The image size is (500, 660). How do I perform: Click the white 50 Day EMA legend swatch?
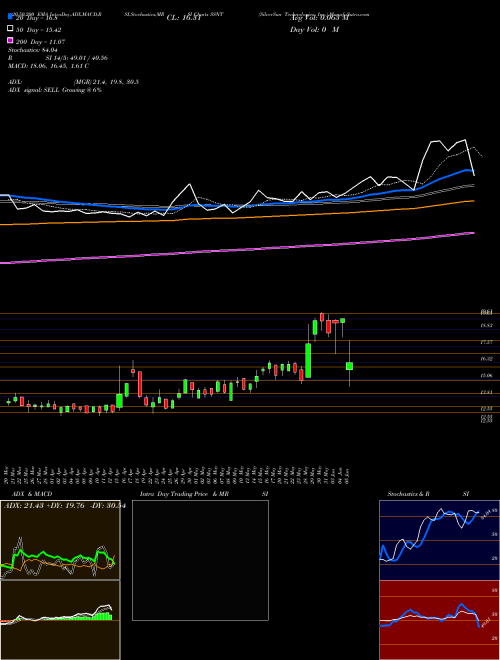tap(10, 28)
